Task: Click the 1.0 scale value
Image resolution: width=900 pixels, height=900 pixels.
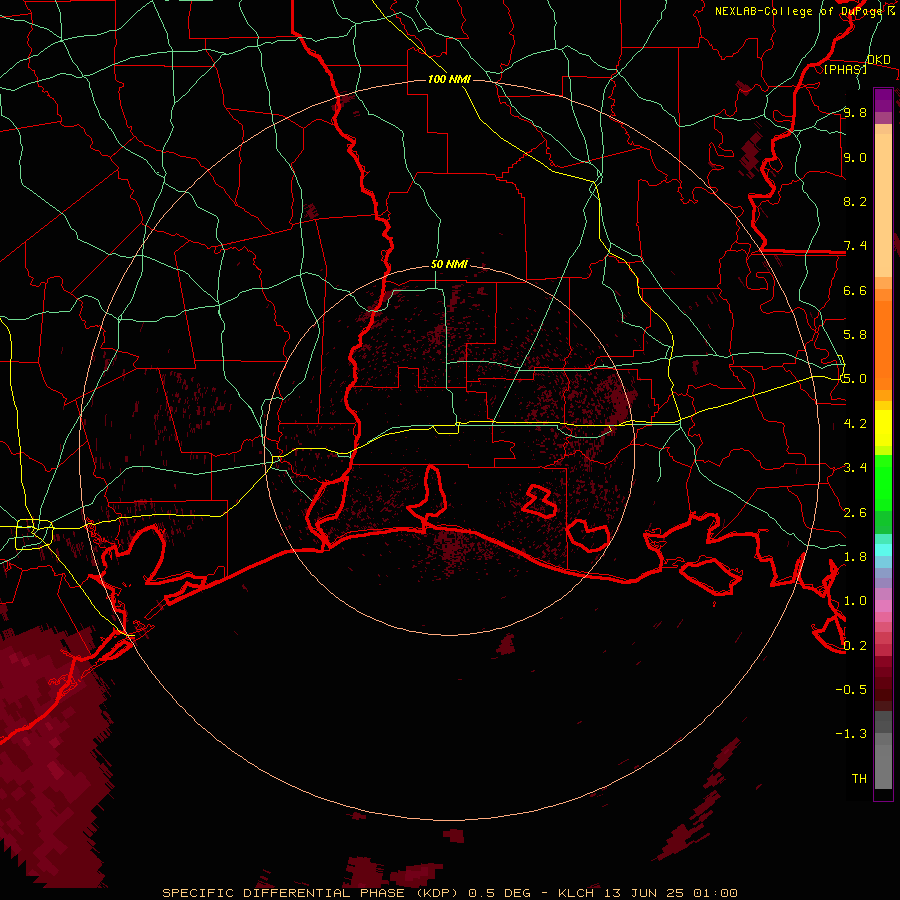Action: click(855, 600)
